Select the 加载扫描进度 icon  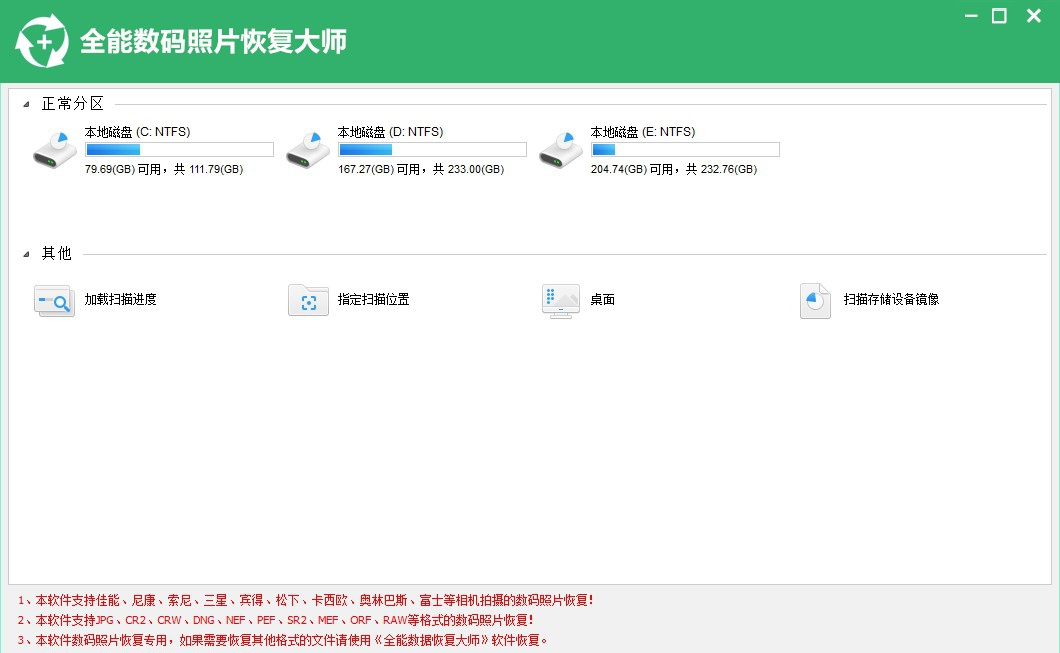click(53, 301)
